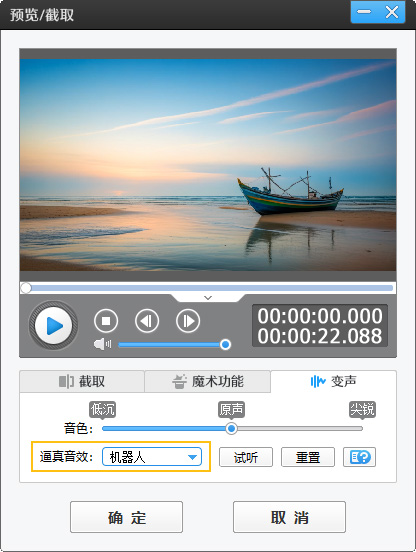Click the video preview image
This screenshot has width=416, height=552.
[208, 165]
